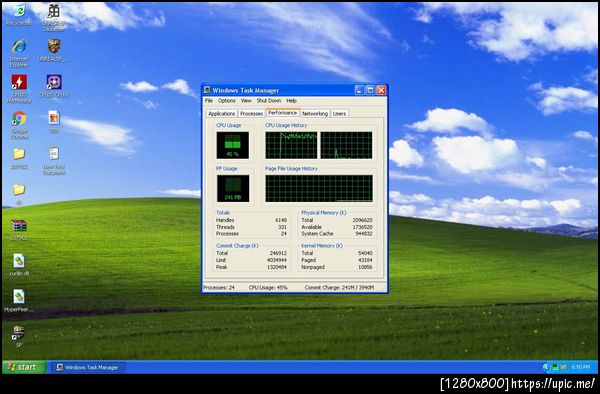Image resolution: width=600 pixels, height=394 pixels.
Task: Click status bar 'Processes: 24' text
Action: click(218, 288)
